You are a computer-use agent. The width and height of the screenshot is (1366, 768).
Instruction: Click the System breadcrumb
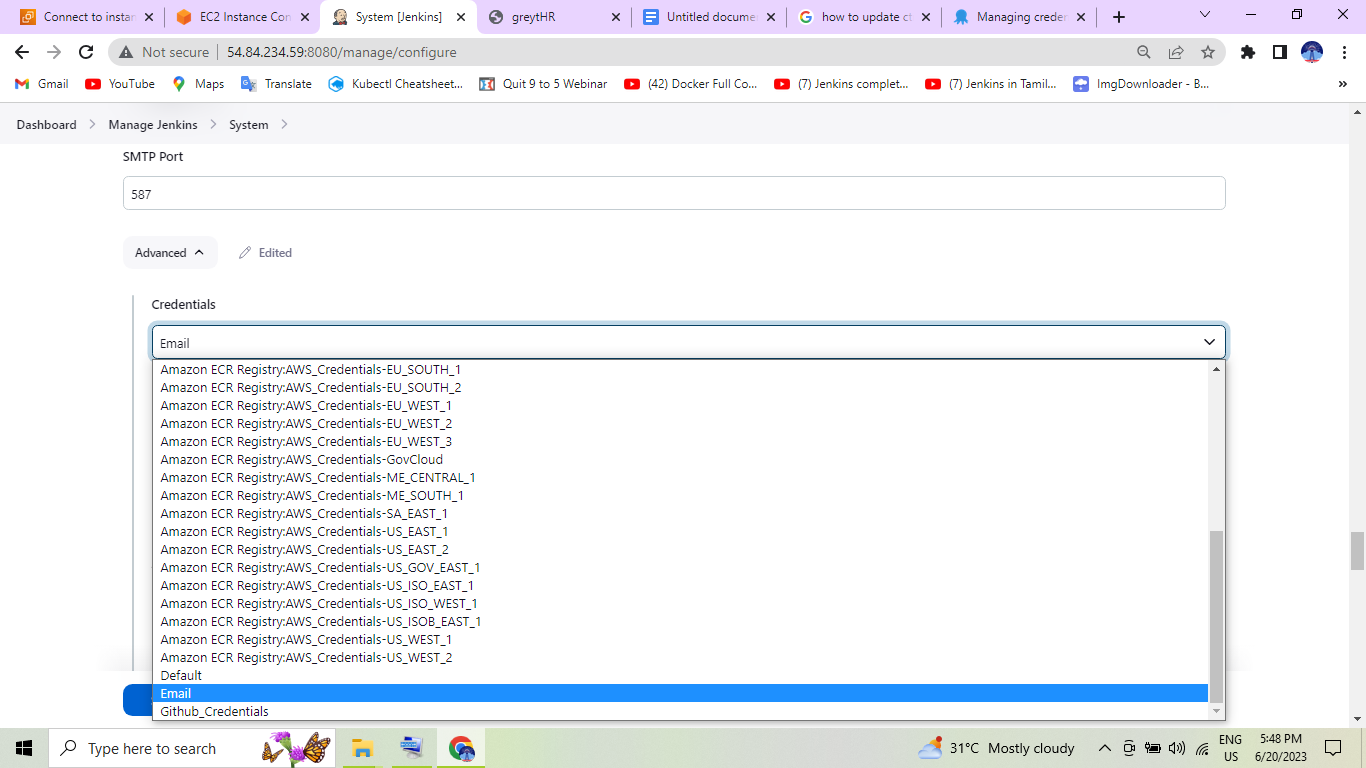[248, 125]
